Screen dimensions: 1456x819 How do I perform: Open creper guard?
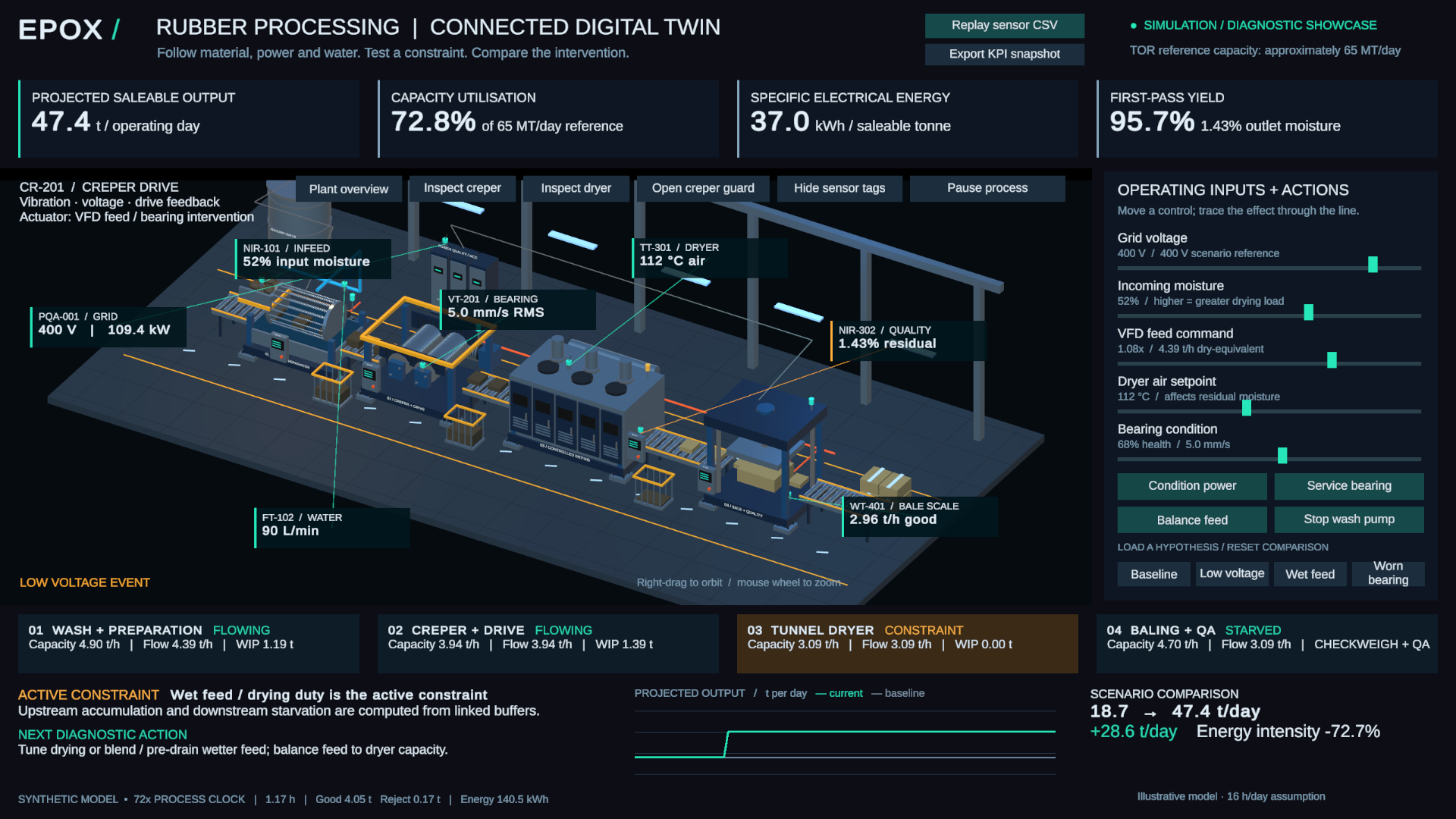tap(703, 188)
